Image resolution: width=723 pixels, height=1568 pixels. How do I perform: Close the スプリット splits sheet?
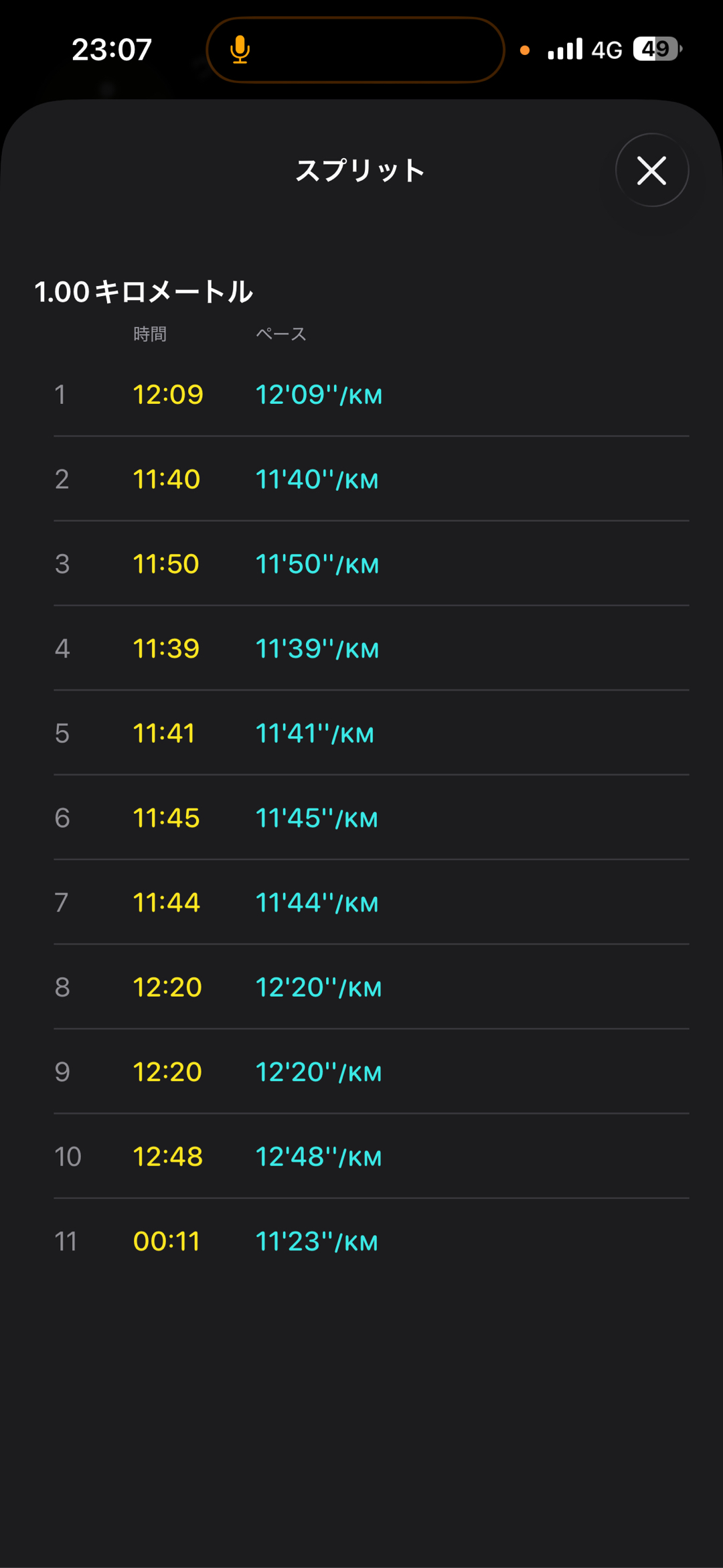(651, 170)
